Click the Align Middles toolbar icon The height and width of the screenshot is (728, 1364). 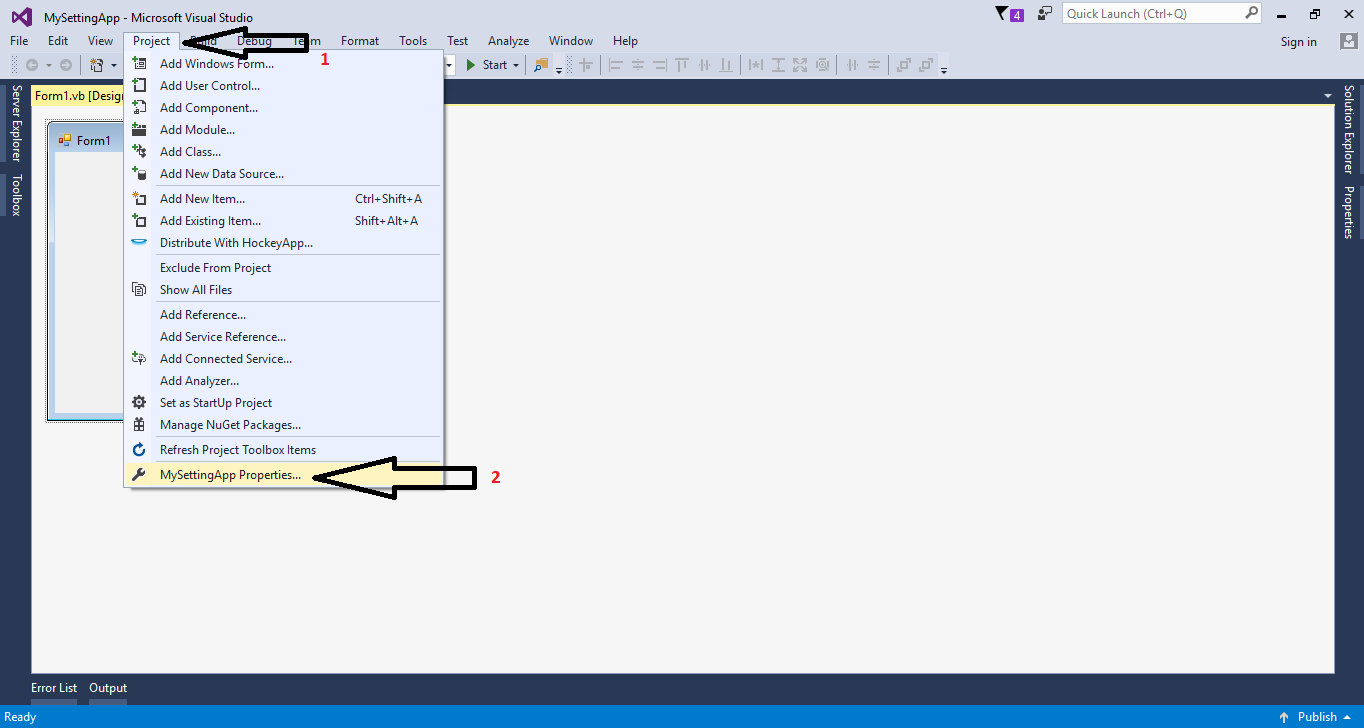[x=704, y=65]
